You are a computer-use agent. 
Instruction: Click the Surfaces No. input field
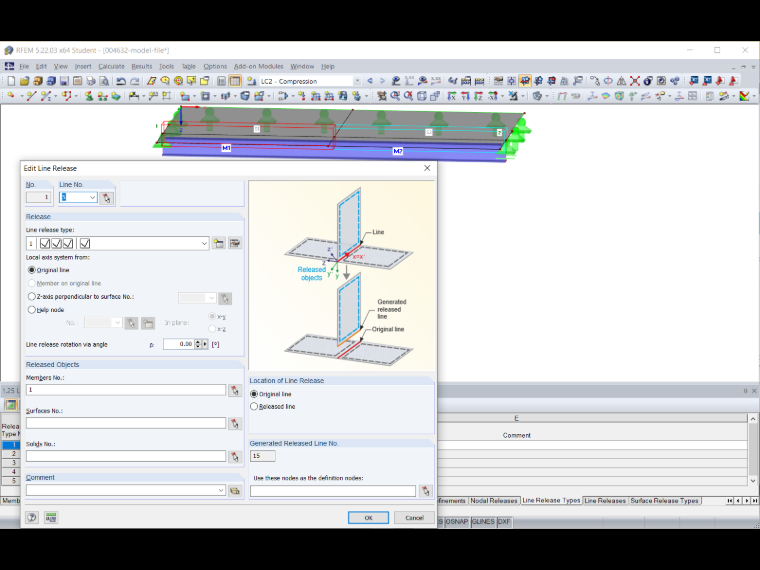126,423
